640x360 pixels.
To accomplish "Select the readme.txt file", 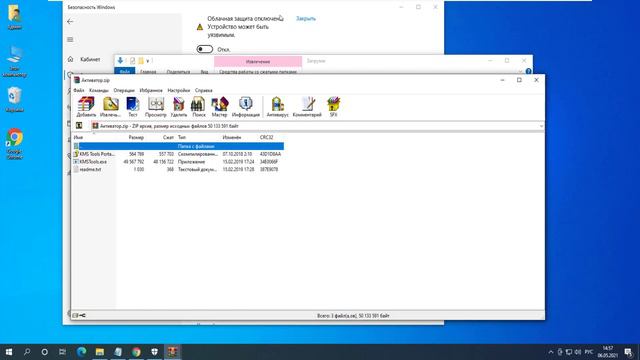I will [178, 169].
